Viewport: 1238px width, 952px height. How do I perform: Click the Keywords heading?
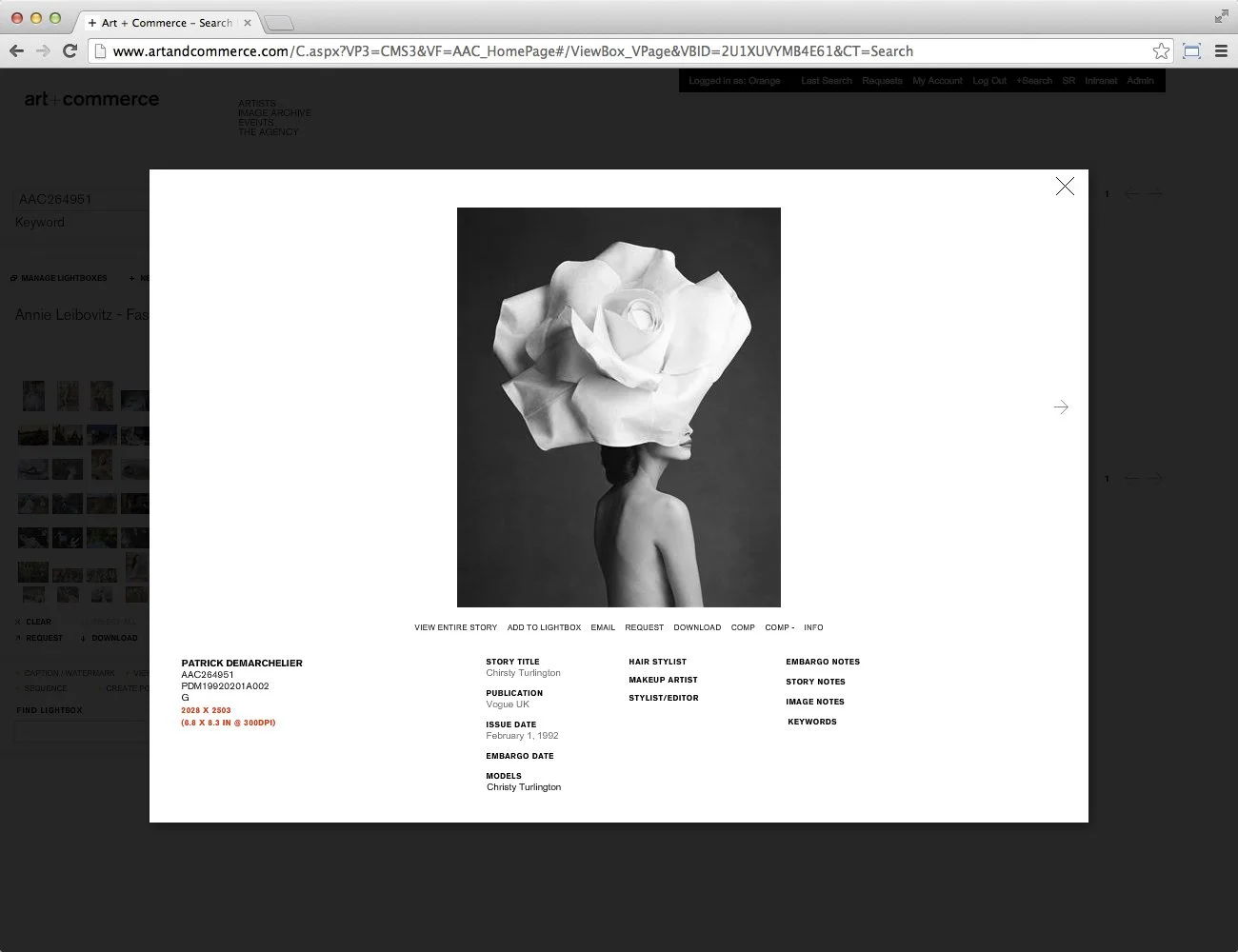click(x=812, y=722)
